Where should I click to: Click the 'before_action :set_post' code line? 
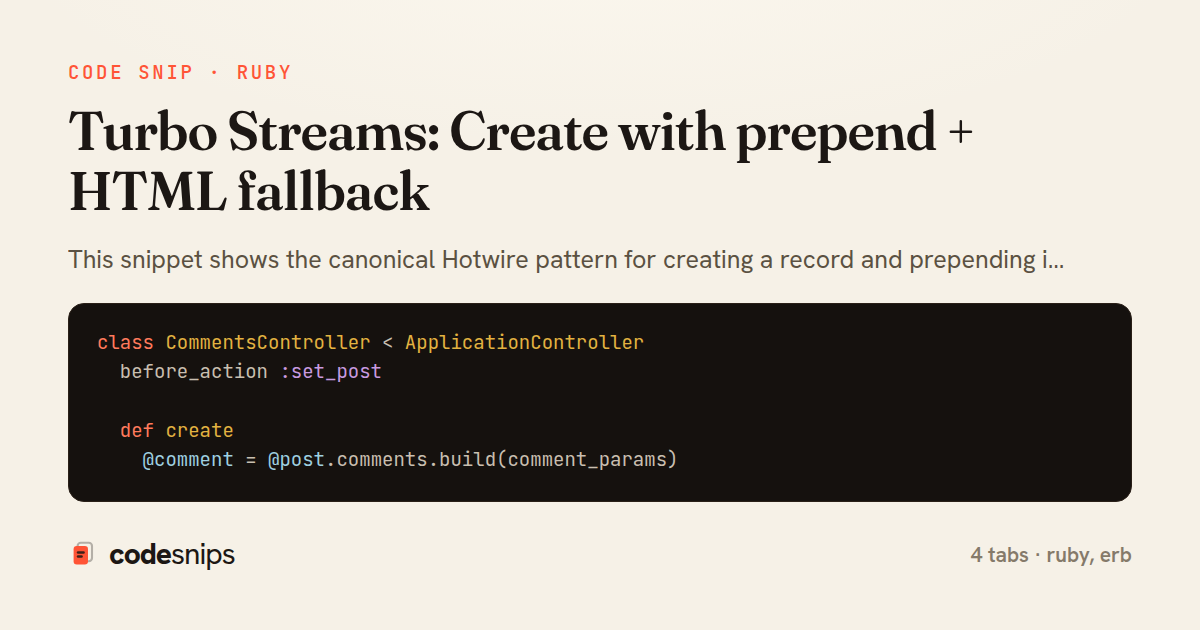coord(251,372)
